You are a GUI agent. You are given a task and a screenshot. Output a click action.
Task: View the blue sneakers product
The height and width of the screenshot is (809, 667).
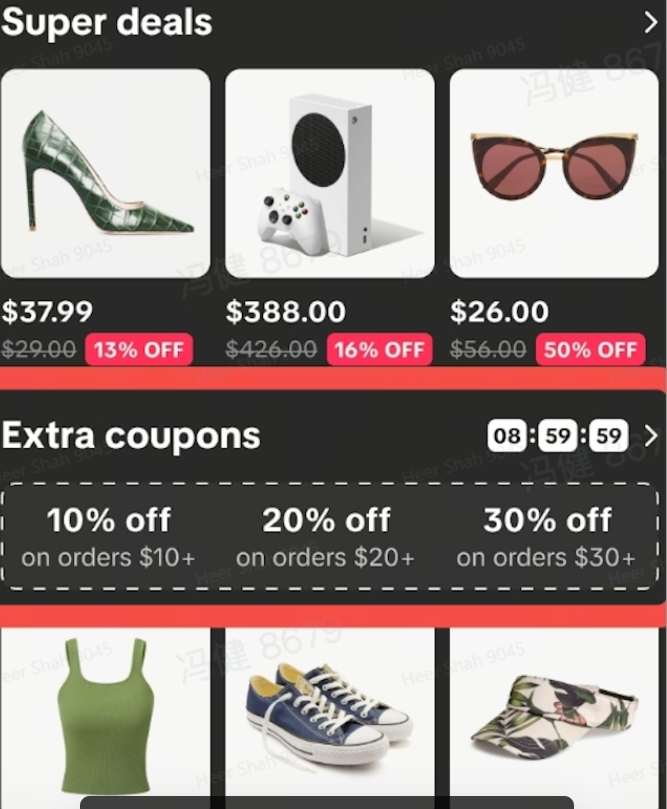[330, 718]
